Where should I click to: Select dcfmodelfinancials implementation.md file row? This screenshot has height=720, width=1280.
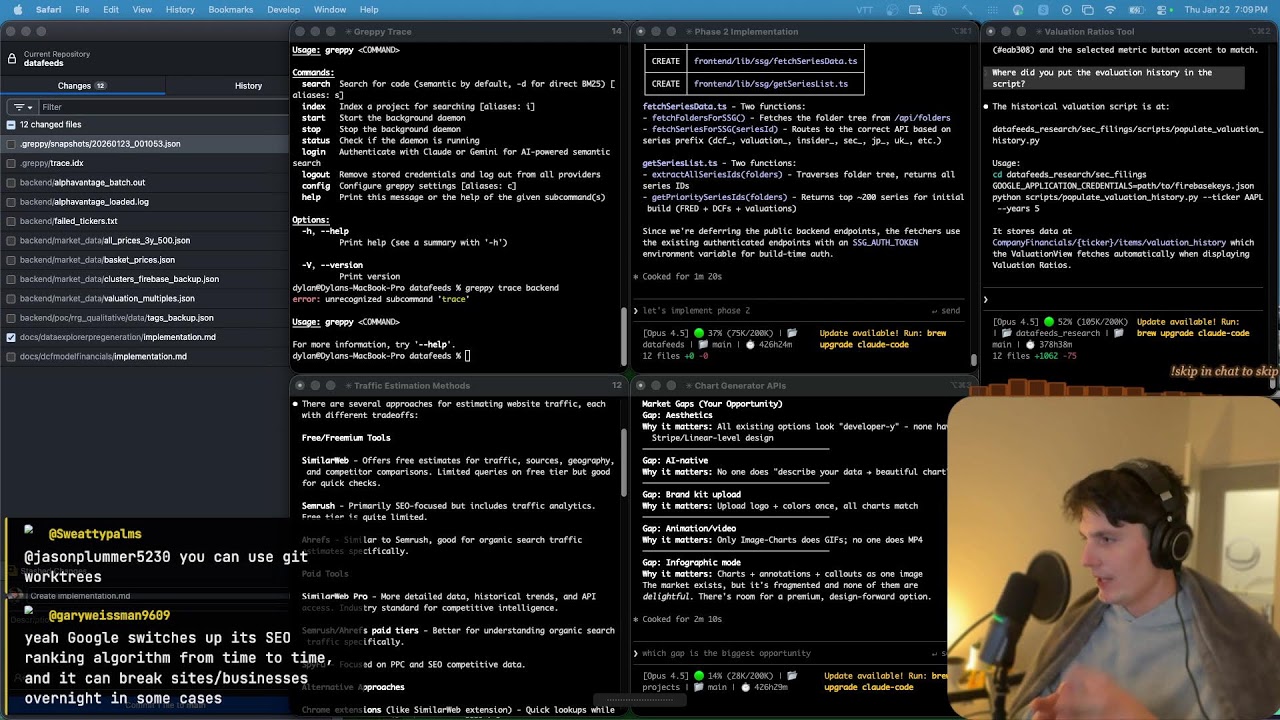click(x=146, y=356)
